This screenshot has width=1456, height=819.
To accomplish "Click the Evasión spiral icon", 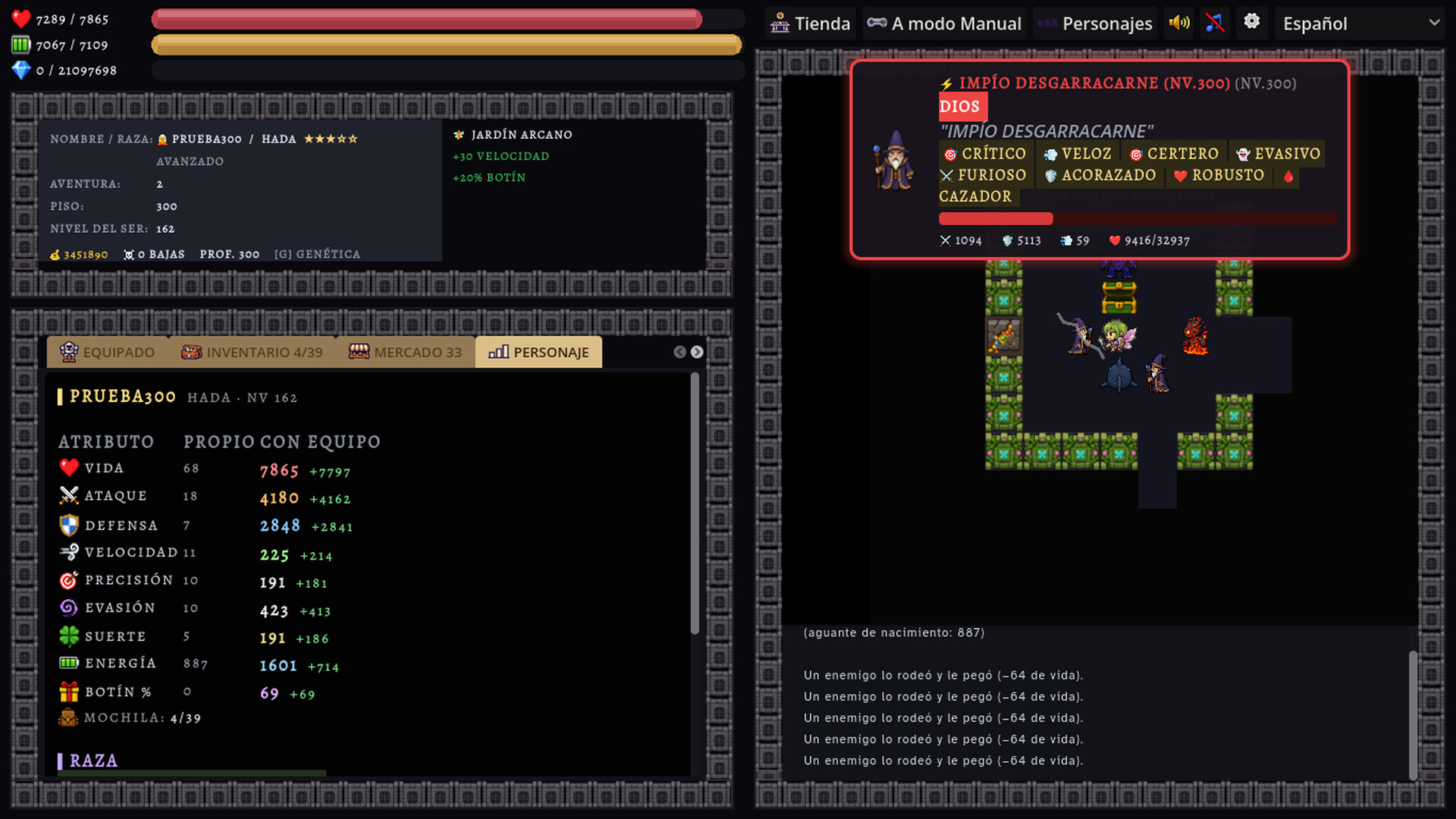I will [69, 607].
